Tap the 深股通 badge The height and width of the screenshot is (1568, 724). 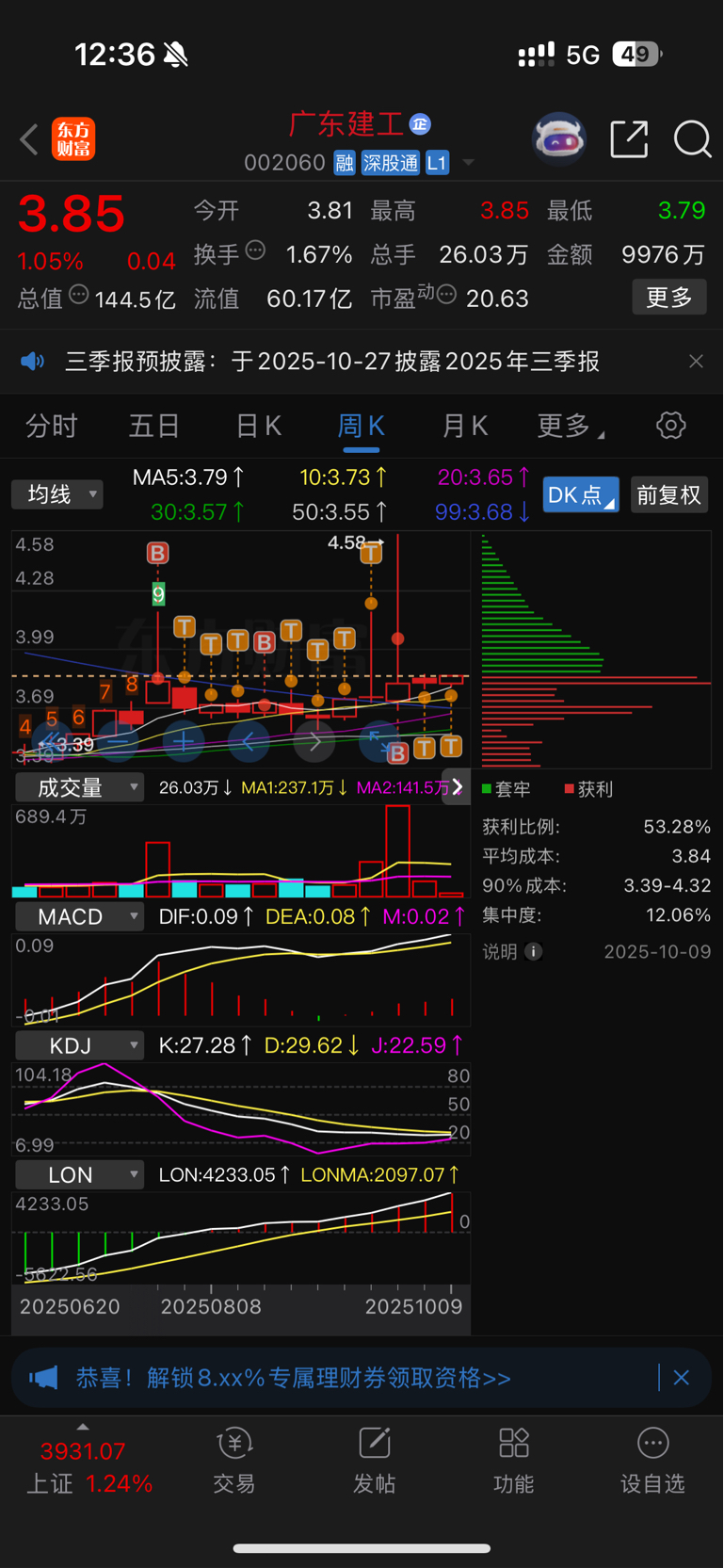[390, 163]
